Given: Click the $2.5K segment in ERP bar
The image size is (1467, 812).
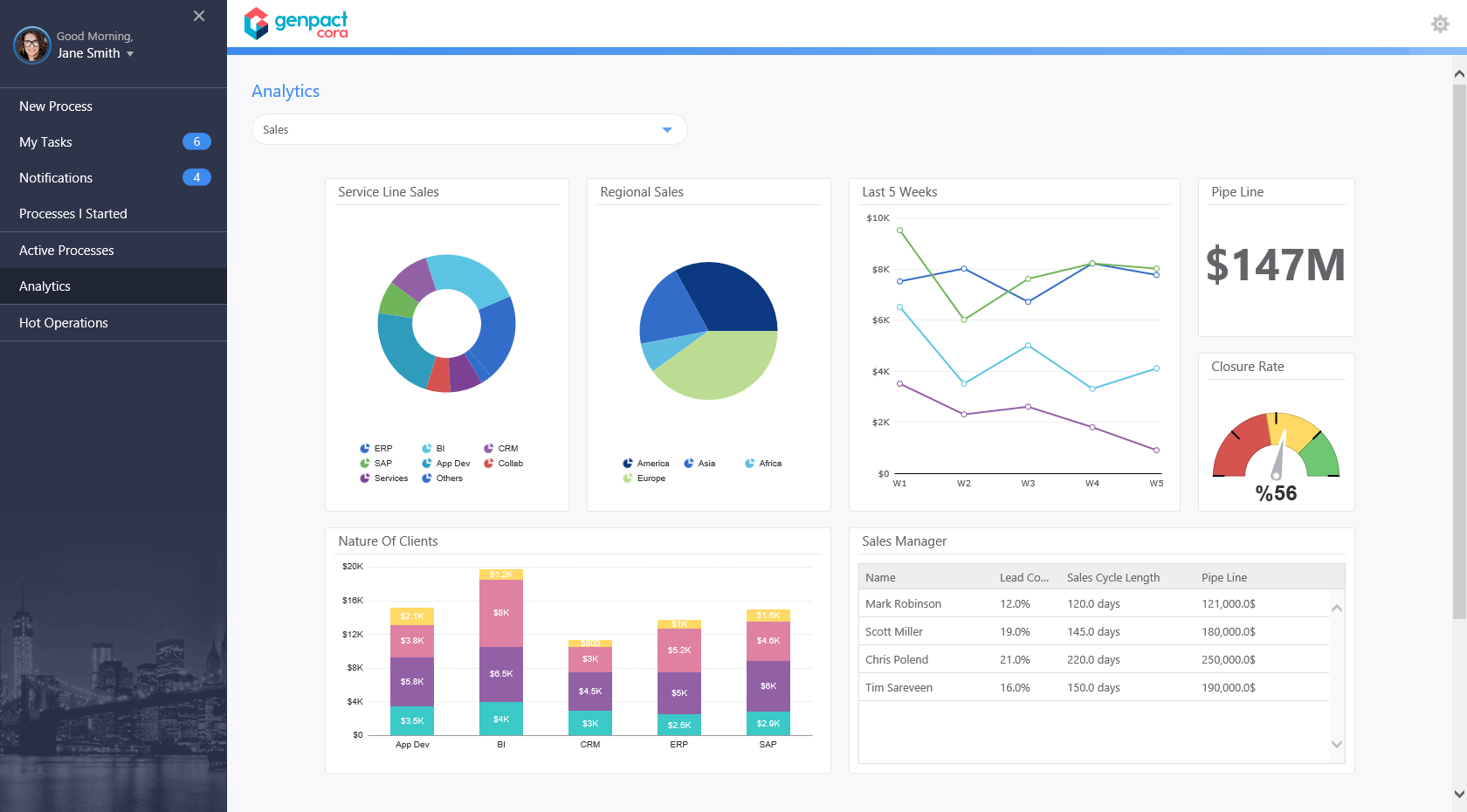Looking at the screenshot, I should tap(679, 725).
